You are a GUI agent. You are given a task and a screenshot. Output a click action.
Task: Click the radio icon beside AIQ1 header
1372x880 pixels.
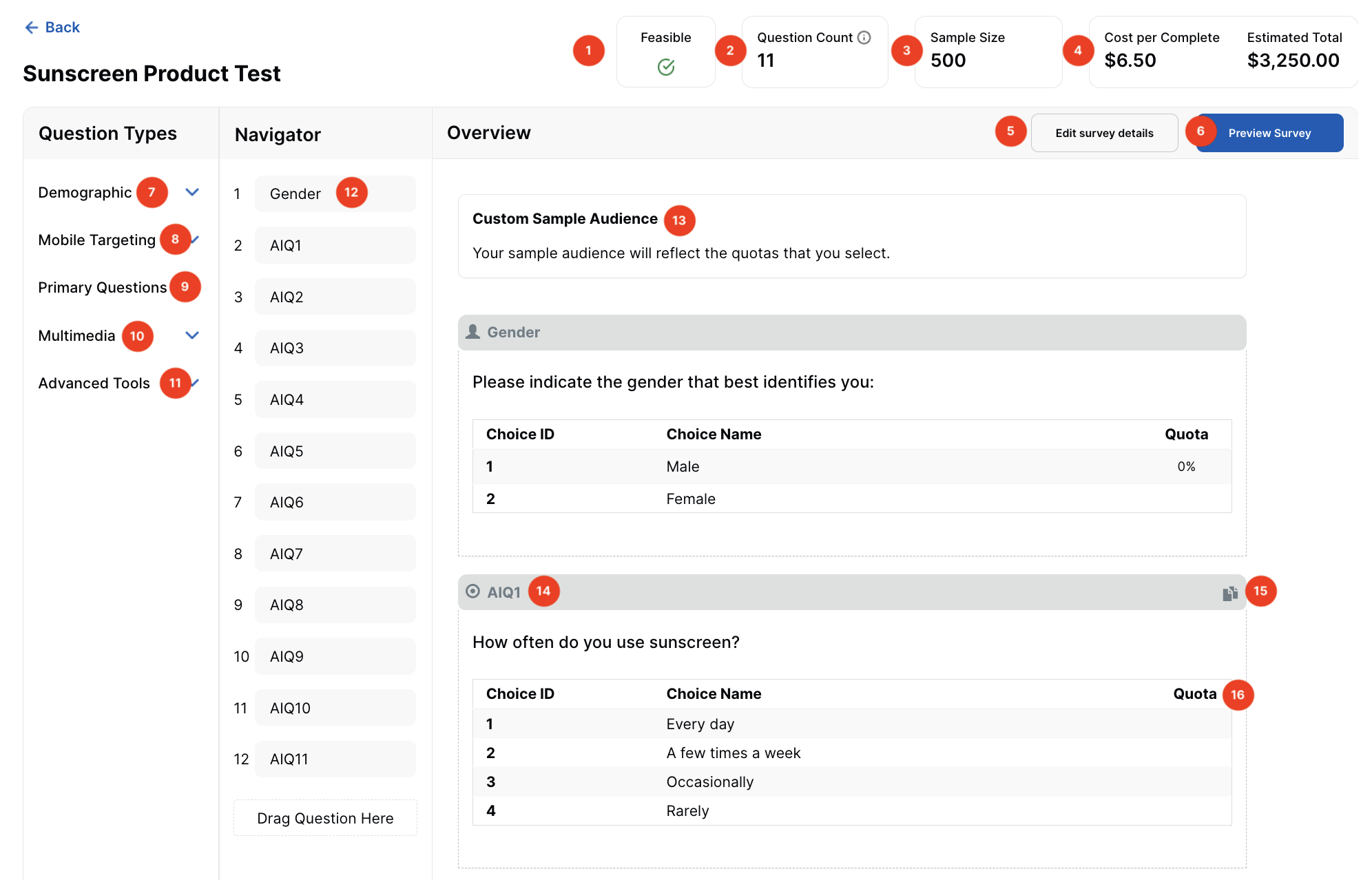click(472, 591)
